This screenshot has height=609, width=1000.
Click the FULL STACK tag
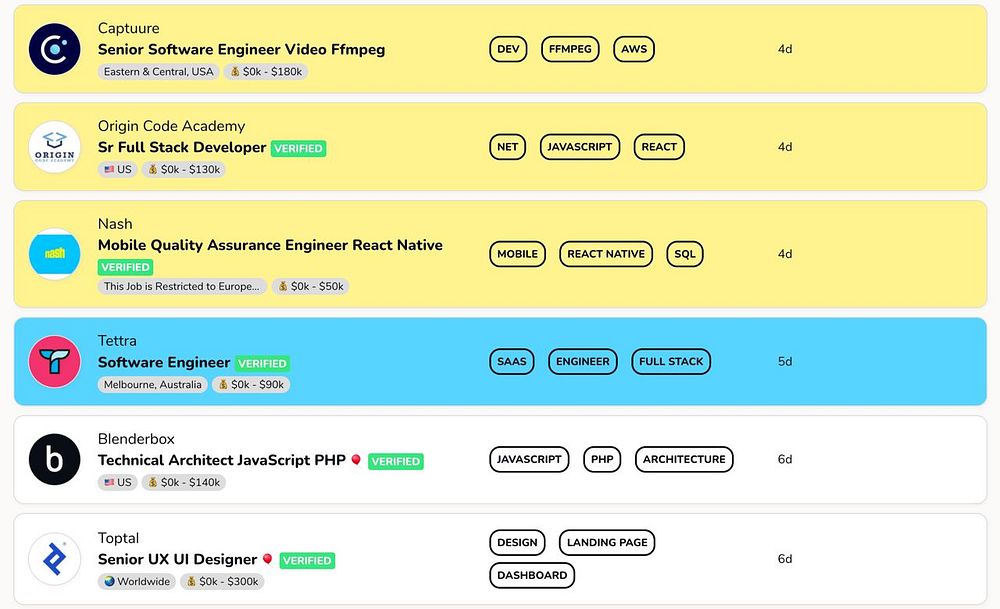coord(671,362)
